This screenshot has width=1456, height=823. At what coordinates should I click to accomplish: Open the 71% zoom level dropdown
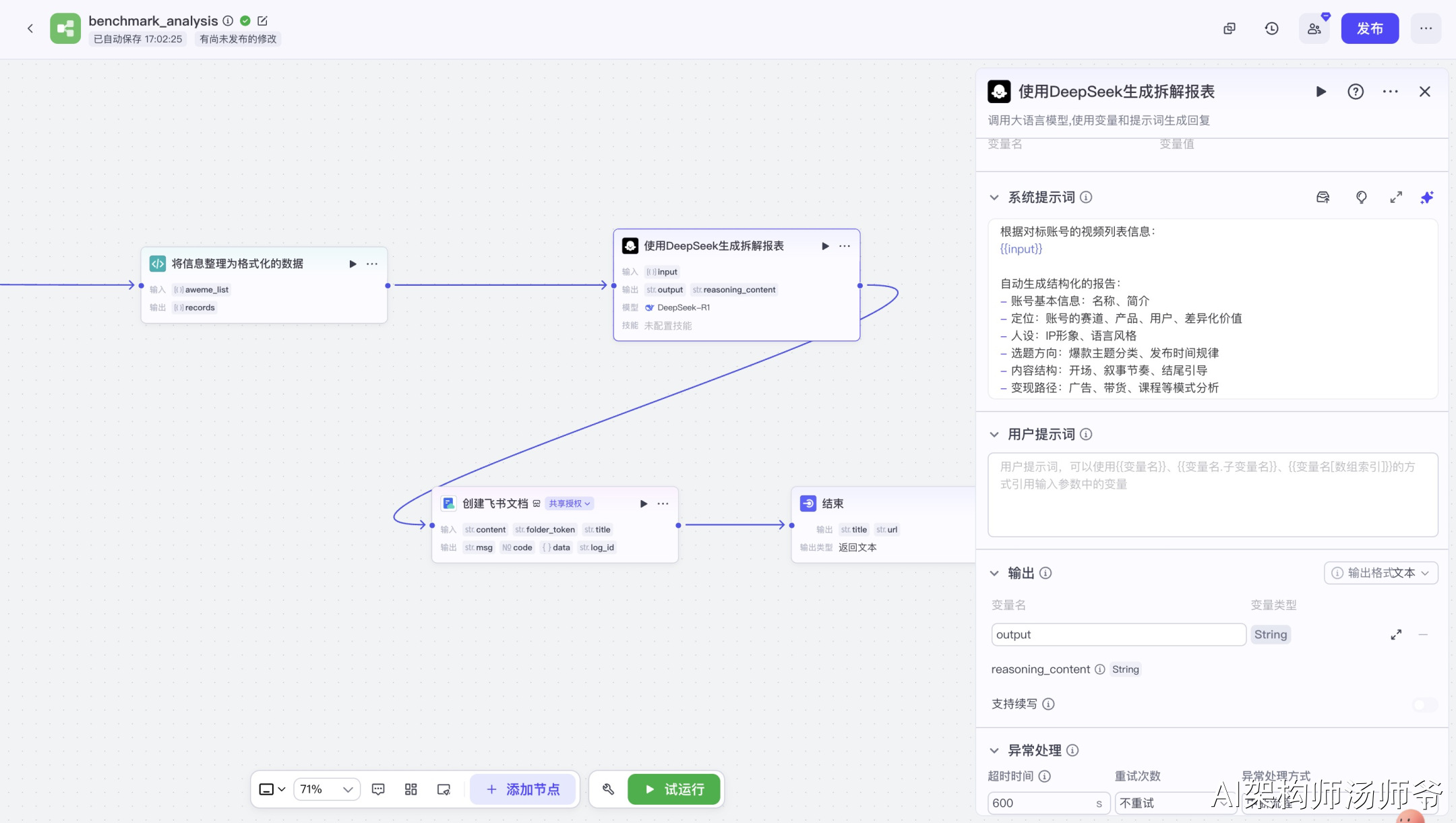(x=327, y=789)
